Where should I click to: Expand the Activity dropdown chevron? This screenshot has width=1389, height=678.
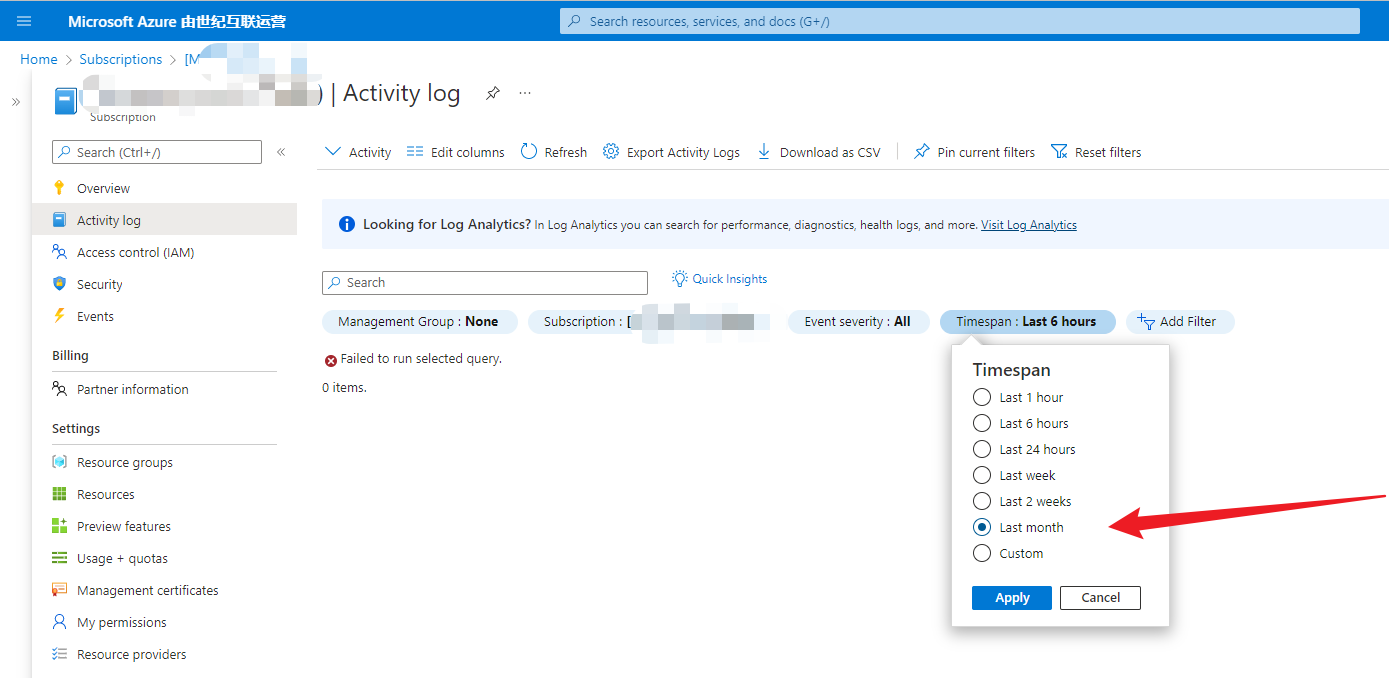click(333, 152)
